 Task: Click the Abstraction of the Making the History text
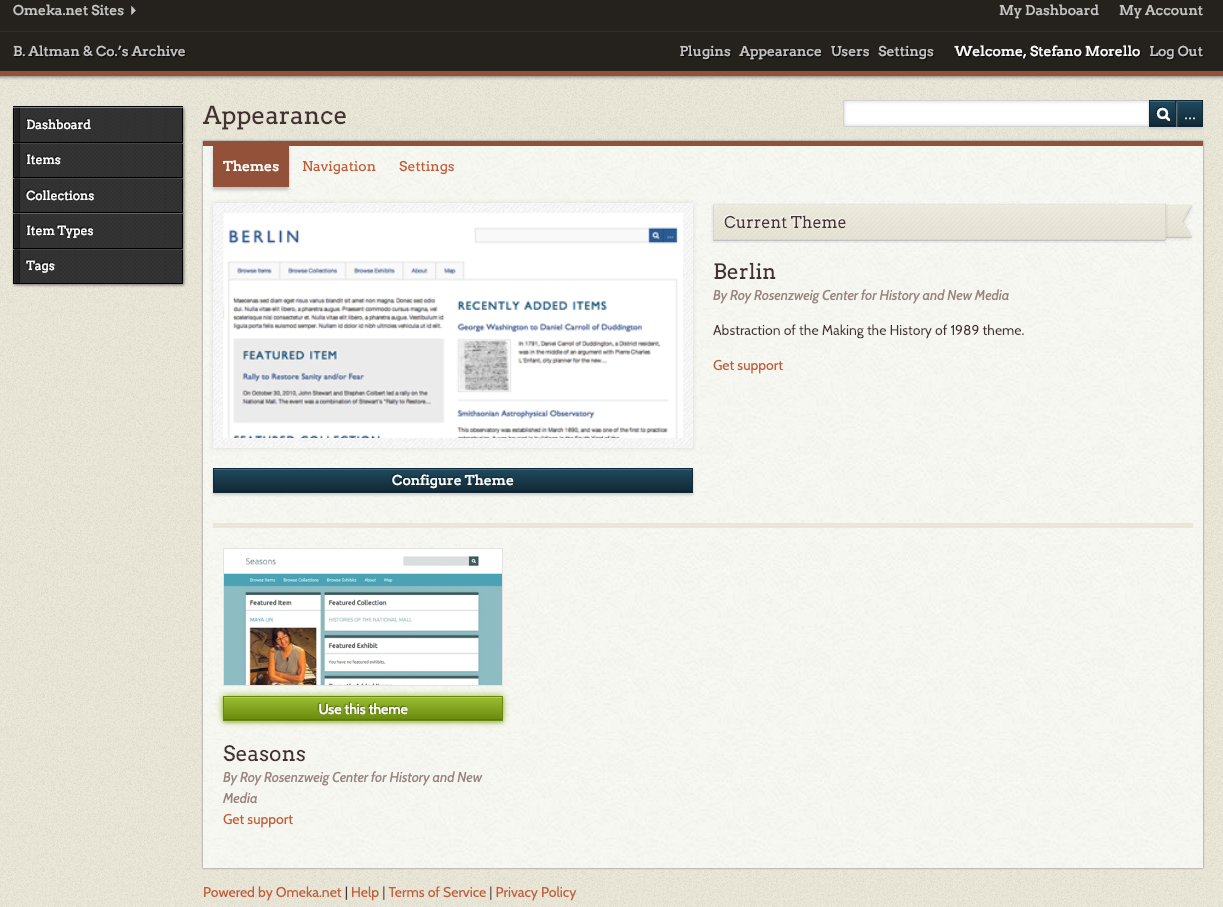click(x=869, y=330)
